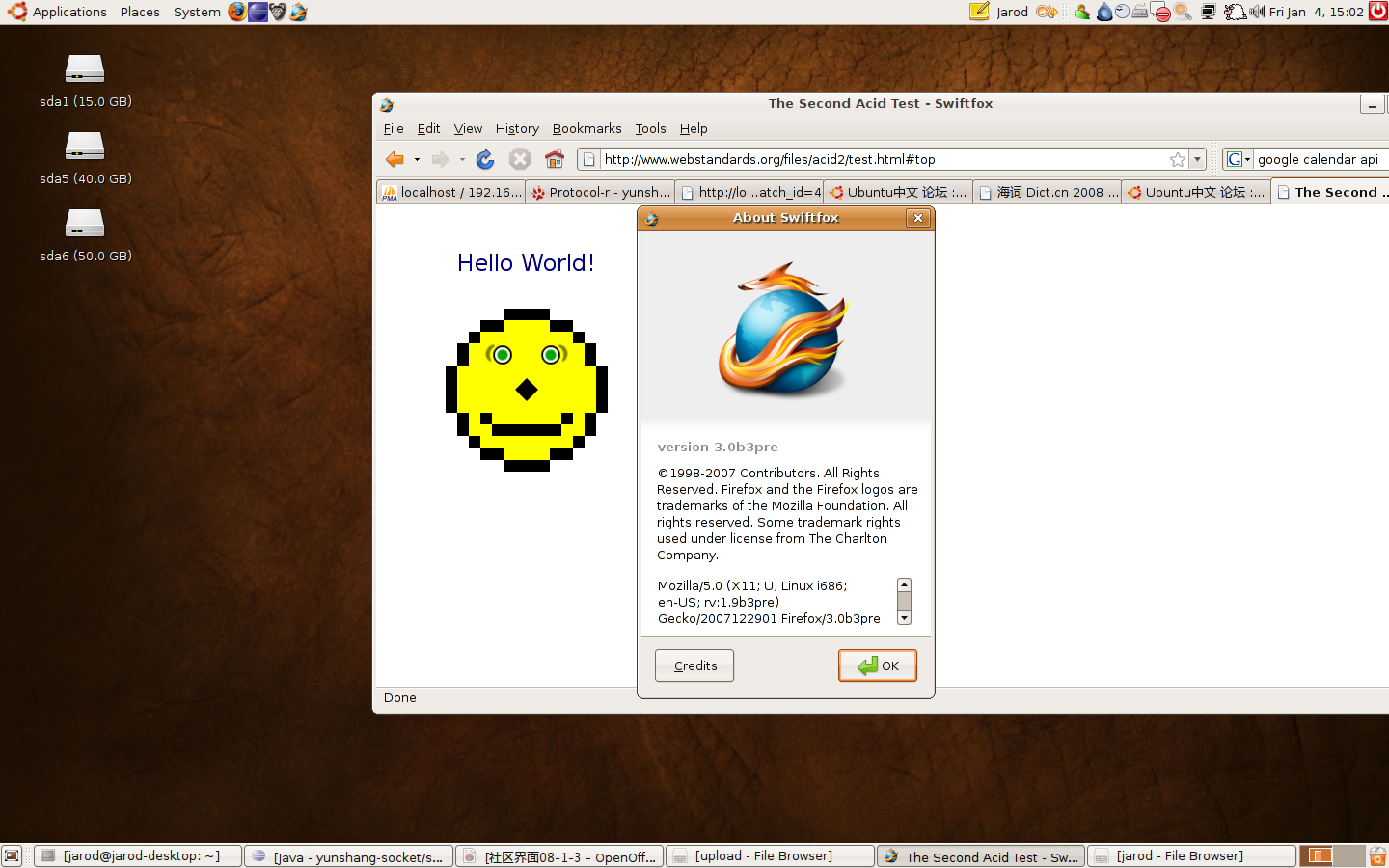
Task: Open the URL bar history dropdown
Action: pos(1197,159)
